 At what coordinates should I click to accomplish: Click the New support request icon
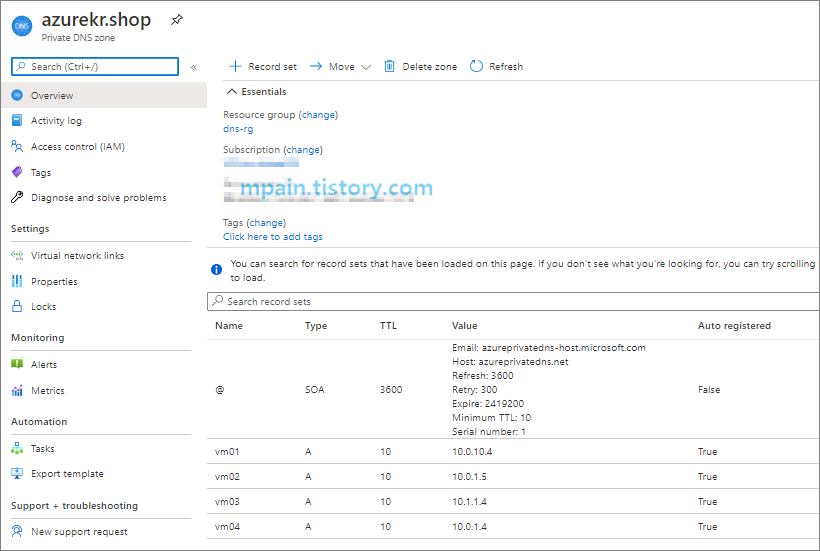(17, 531)
